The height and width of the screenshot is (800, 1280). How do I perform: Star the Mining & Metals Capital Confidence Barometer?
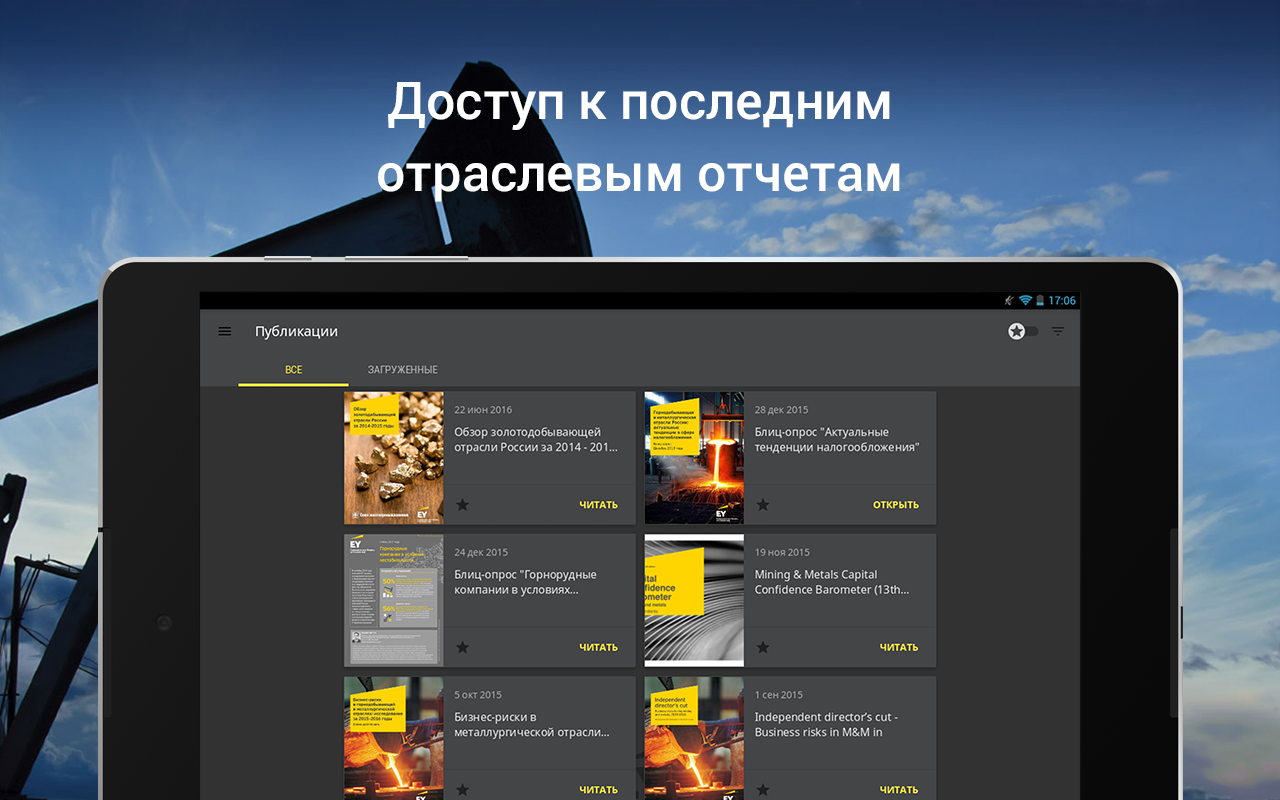[x=763, y=647]
